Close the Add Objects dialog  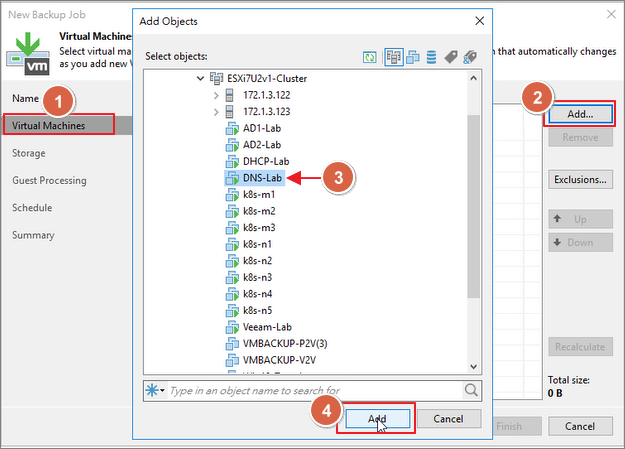click(x=480, y=21)
